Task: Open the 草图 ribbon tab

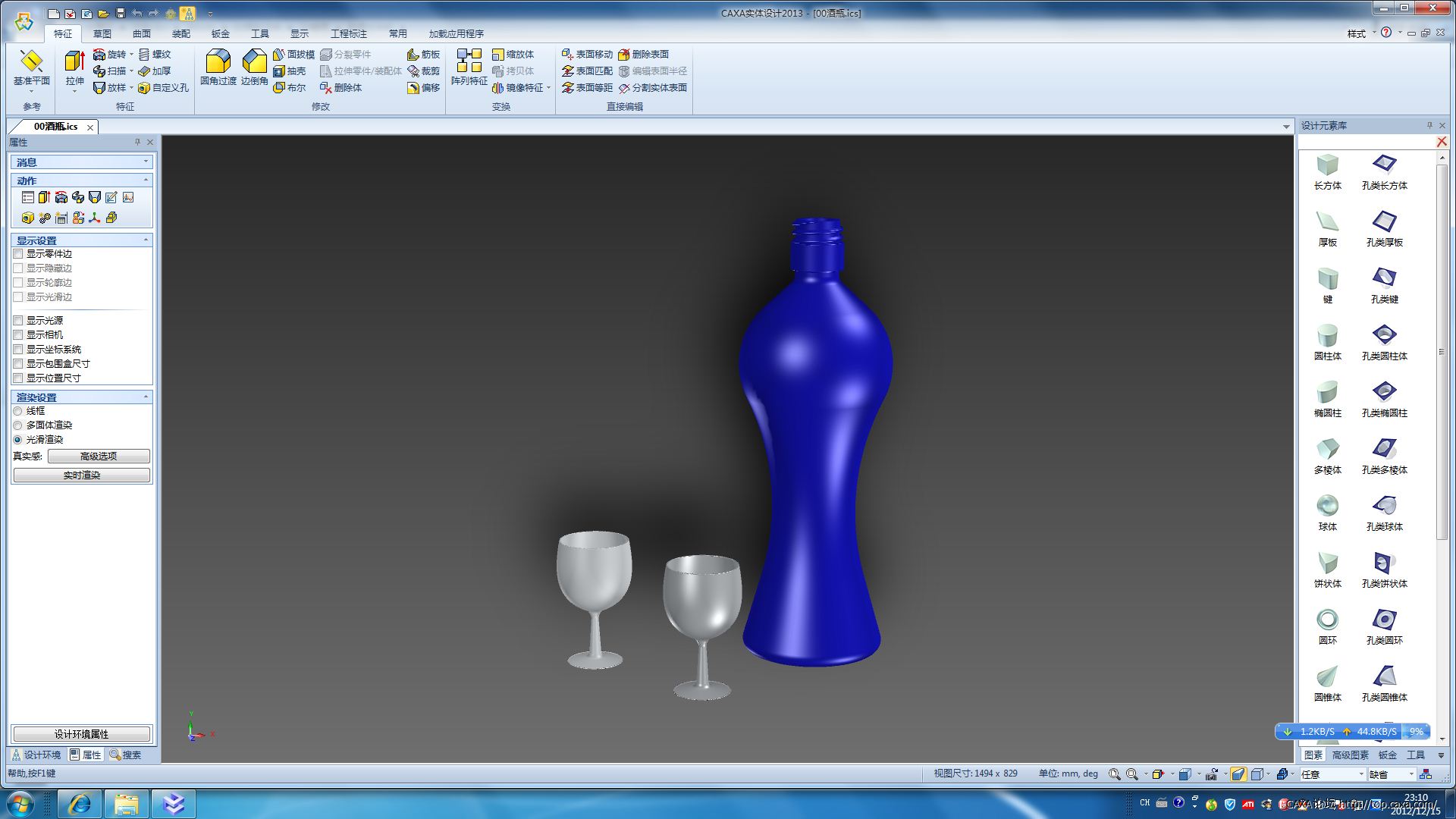Action: [x=102, y=34]
